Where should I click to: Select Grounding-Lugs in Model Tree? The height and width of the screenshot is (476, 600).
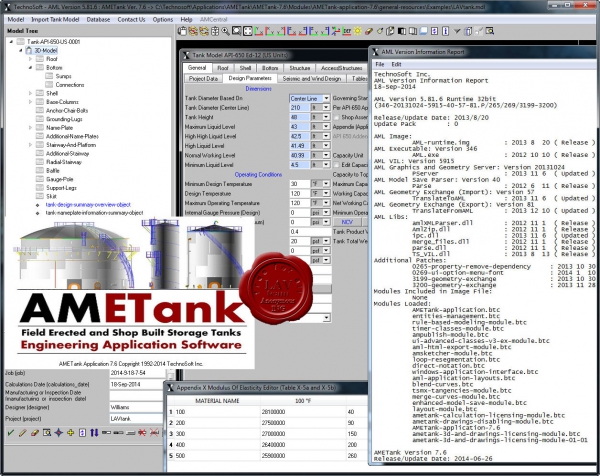pyautogui.click(x=64, y=119)
